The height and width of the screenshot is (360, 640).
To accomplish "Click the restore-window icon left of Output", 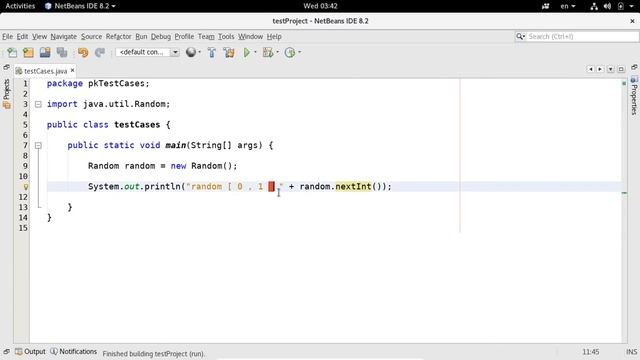I will pos(7,351).
